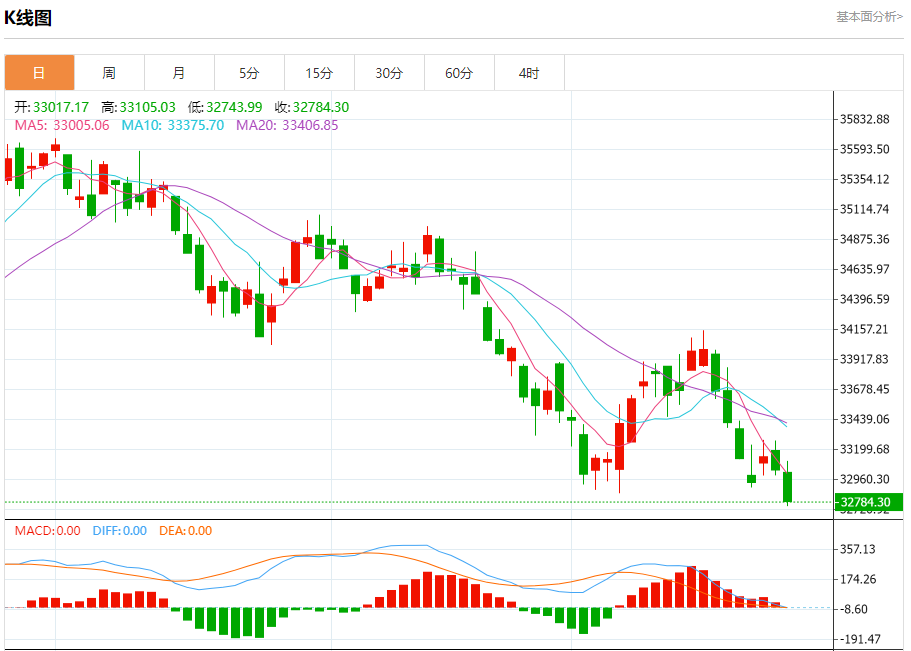Click the 34157.21 axis label
The height and width of the screenshot is (651, 911).
[865, 329]
